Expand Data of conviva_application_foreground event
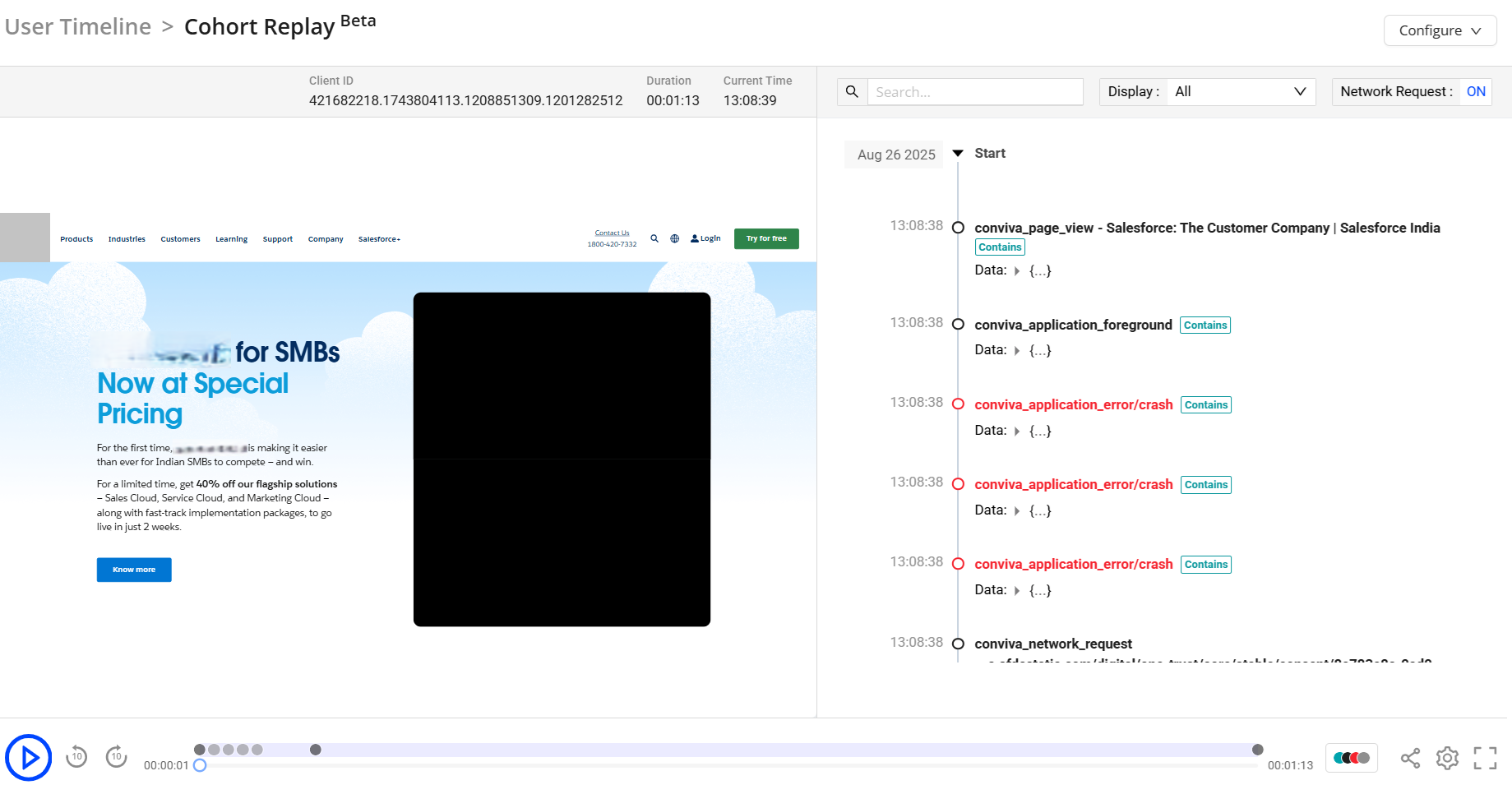Screen dimensions: 1512x794 1017,351
